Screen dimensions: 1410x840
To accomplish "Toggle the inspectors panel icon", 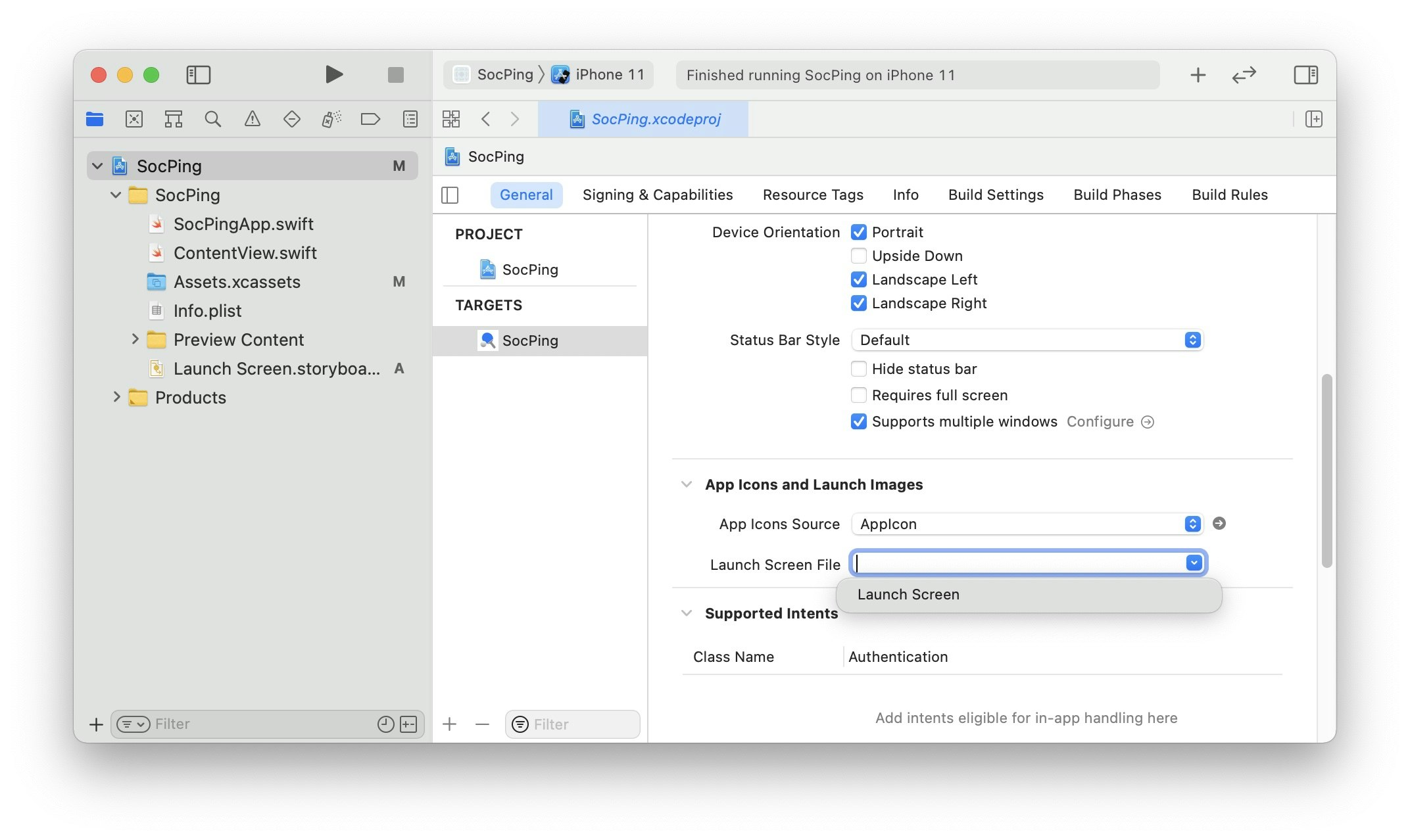I will click(x=1305, y=75).
